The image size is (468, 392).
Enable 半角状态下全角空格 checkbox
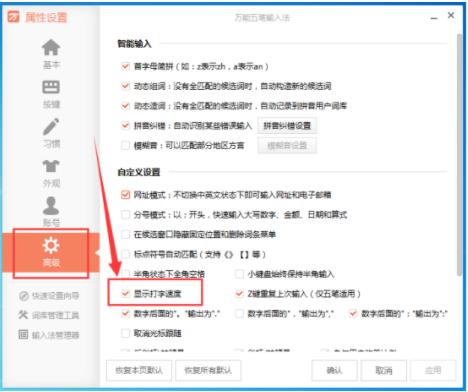point(125,274)
